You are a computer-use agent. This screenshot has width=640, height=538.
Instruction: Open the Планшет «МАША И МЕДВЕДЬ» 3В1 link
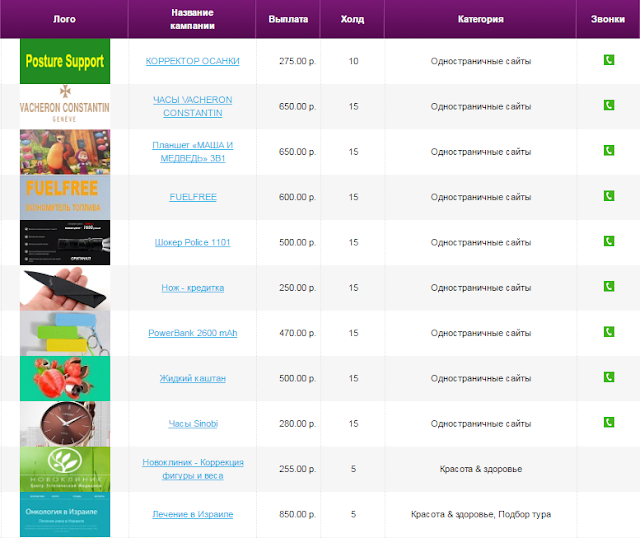pos(193,151)
